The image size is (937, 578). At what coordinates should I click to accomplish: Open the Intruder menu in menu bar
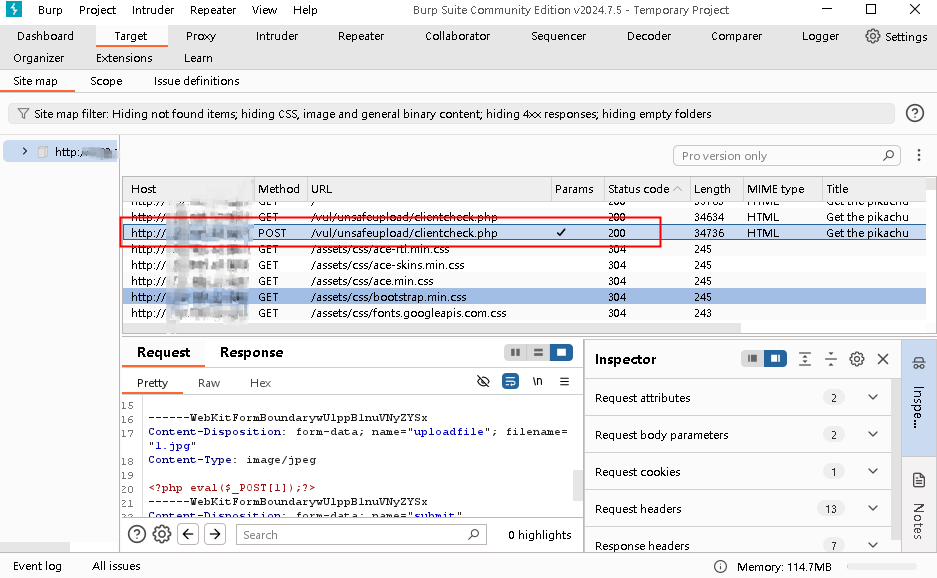click(153, 10)
